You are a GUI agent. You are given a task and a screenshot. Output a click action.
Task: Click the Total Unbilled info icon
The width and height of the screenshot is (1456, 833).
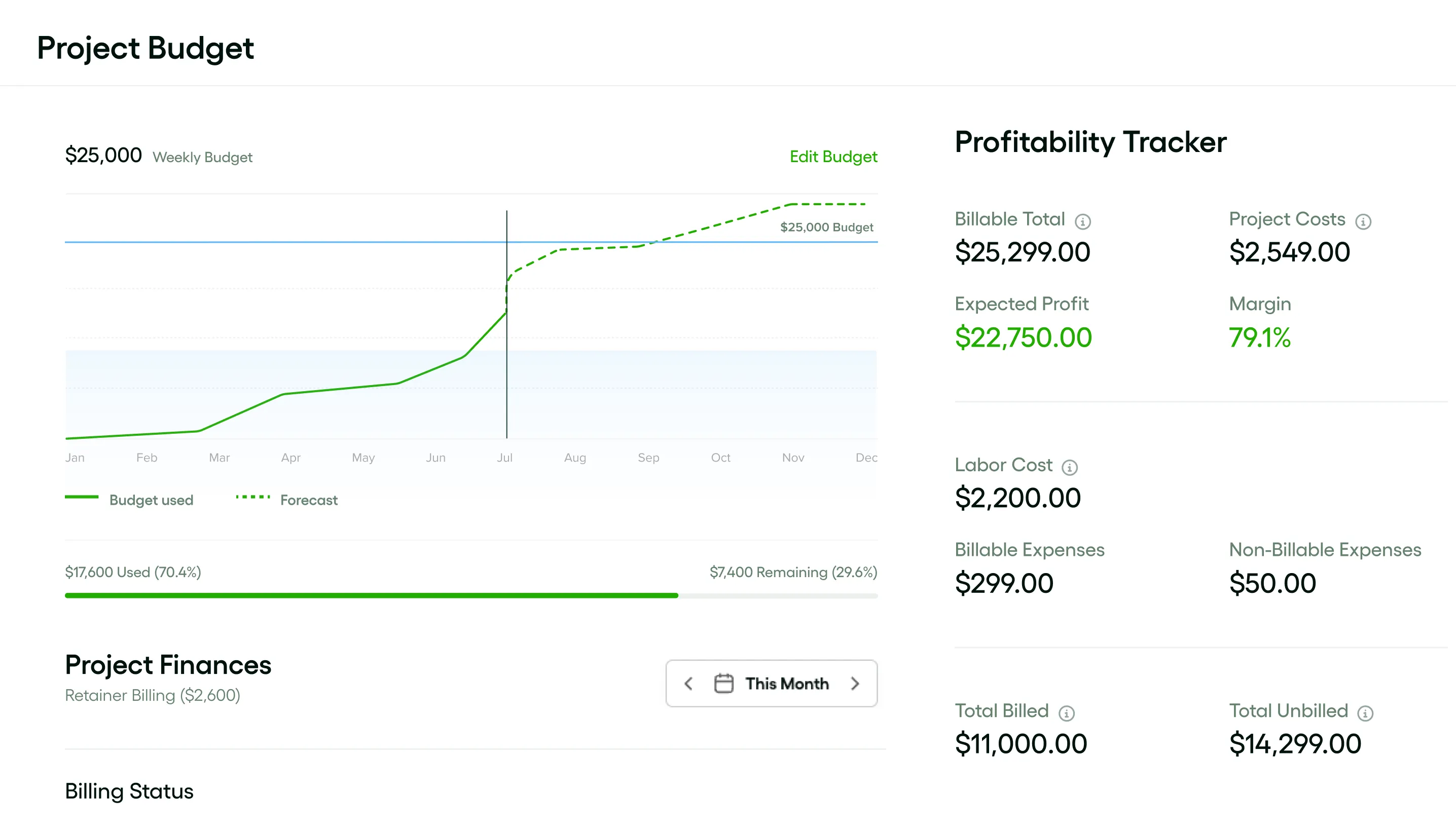[1365, 713]
